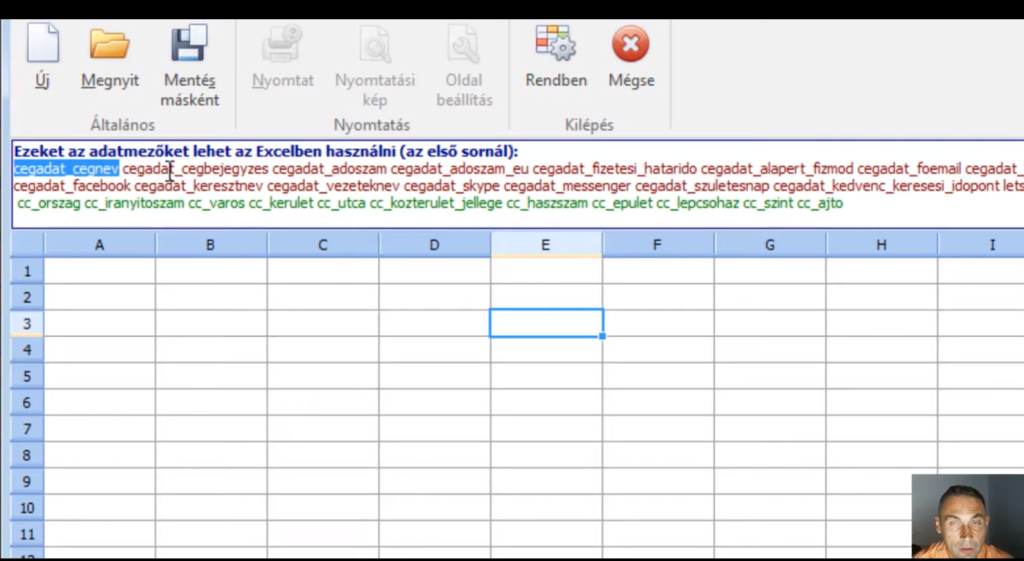This screenshot has width=1024, height=561.
Task: Click the cegadat_foemail field name
Action: click(x=909, y=169)
